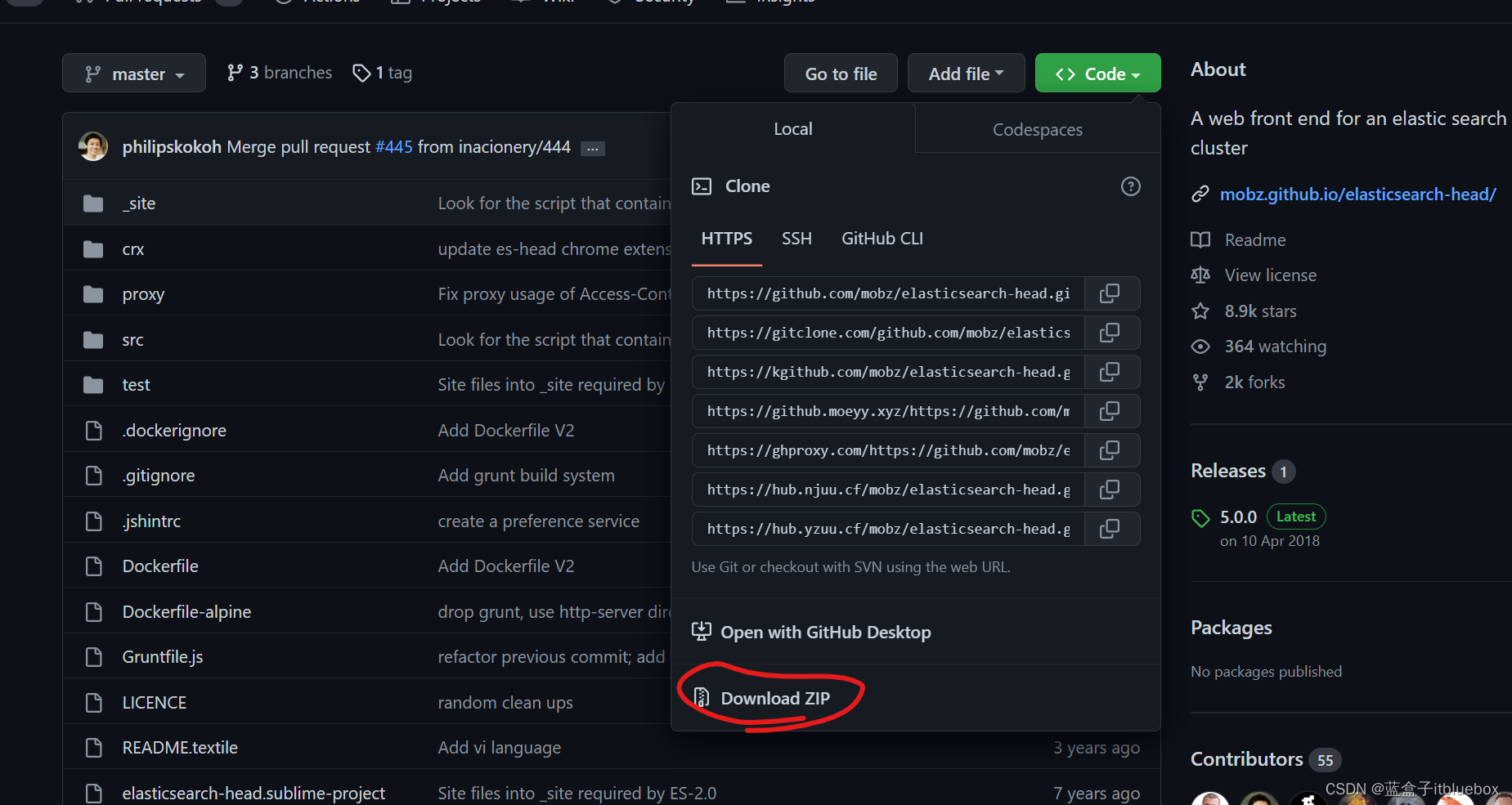Click the test folder icon
Viewport: 1512px width, 805px height.
coord(93,385)
